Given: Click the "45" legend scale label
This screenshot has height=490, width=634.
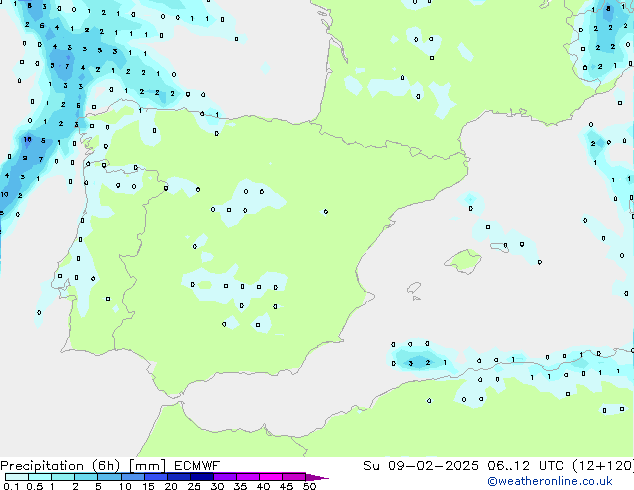Looking at the screenshot, I should click(x=286, y=486).
